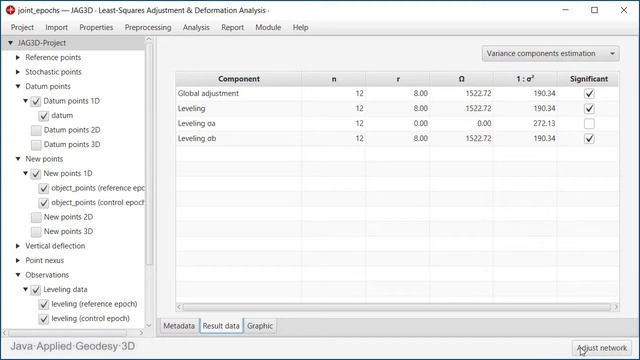Check the Datum points 3D checkbox
The image size is (640, 360).
36,145
